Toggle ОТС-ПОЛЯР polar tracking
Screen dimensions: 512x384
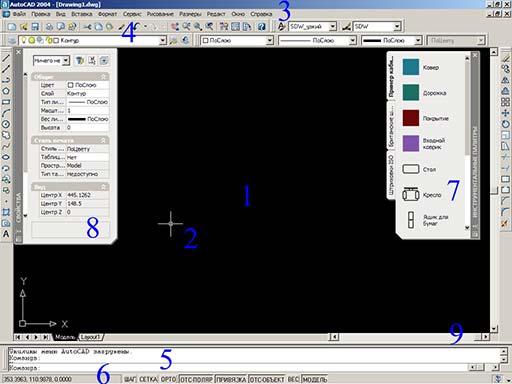(x=196, y=379)
